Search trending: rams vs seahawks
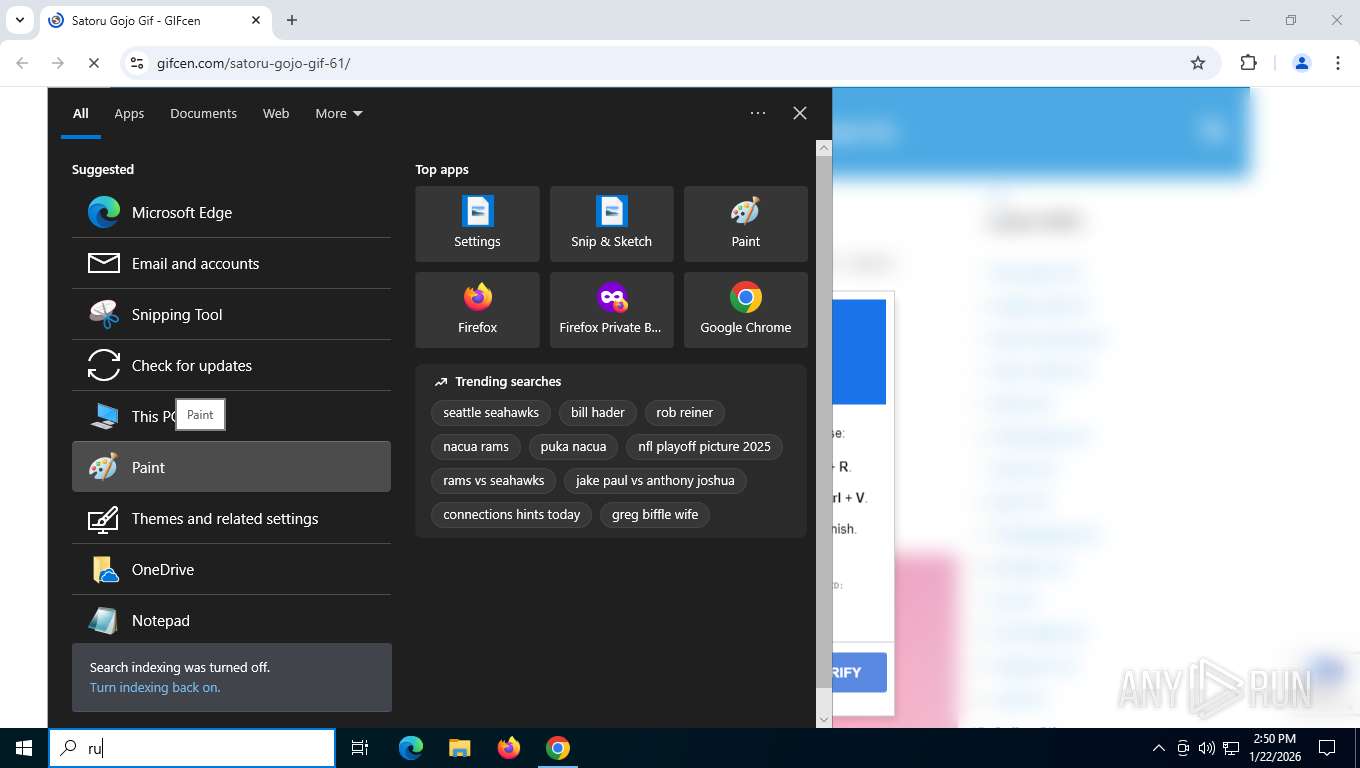Viewport: 1360px width, 768px height. (x=494, y=481)
